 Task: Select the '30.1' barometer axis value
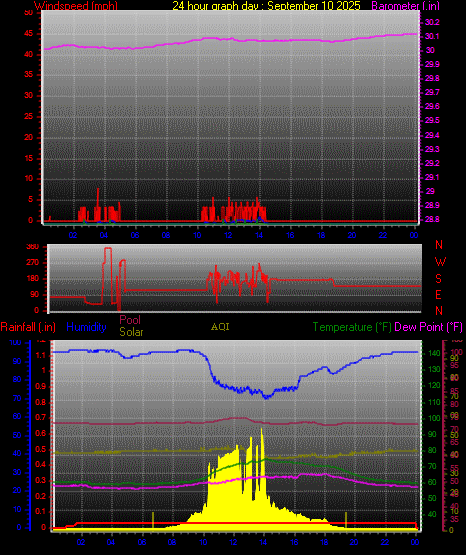pyautogui.click(x=432, y=36)
